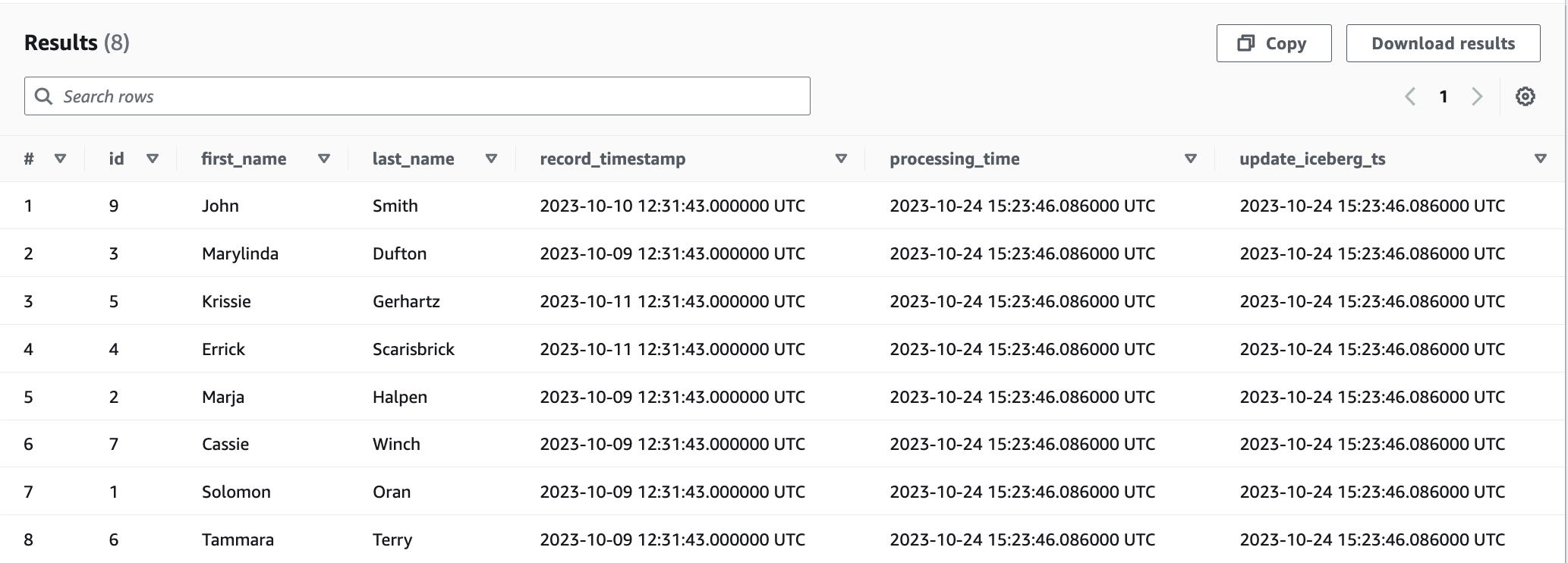This screenshot has width=1568, height=563.
Task: Select the id column header
Action: click(x=115, y=159)
